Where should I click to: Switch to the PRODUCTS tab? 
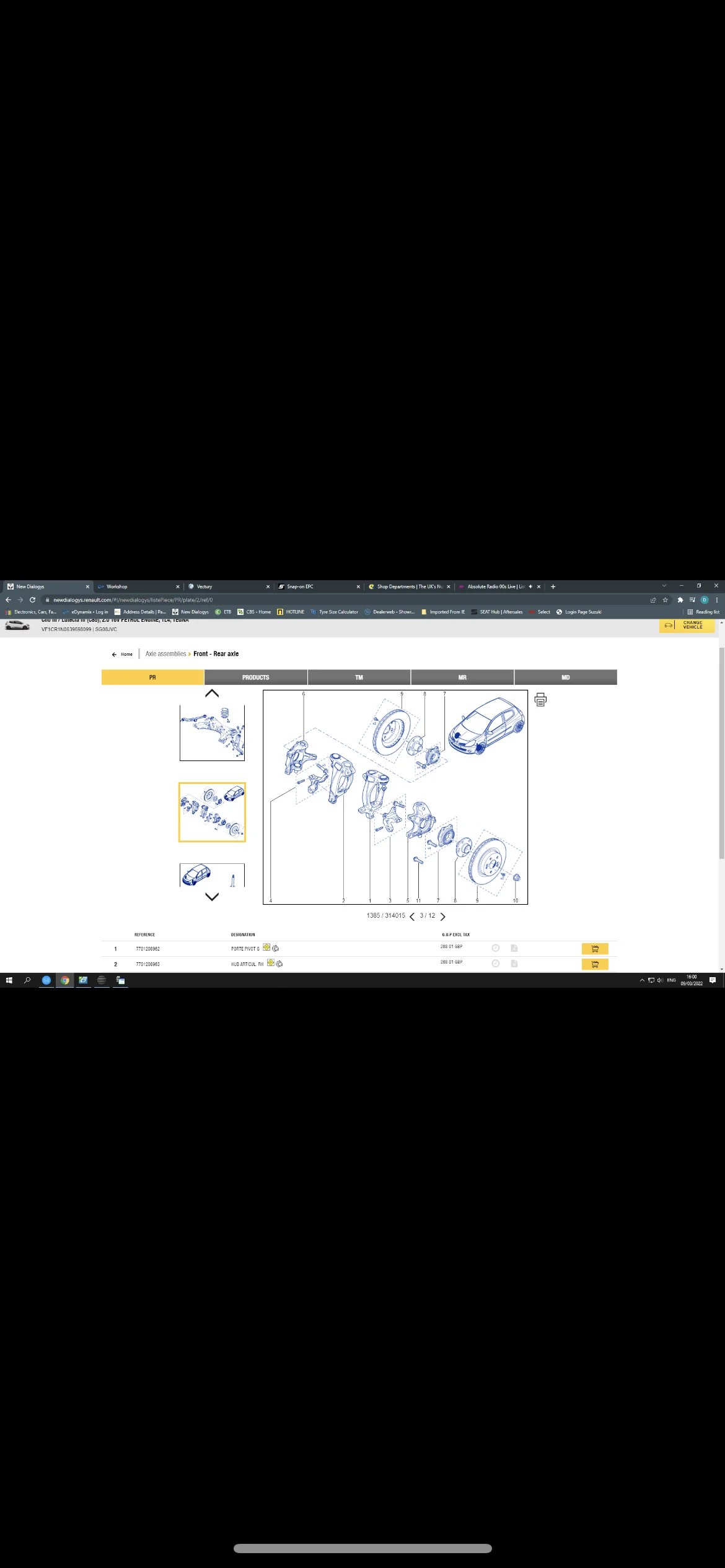click(256, 677)
